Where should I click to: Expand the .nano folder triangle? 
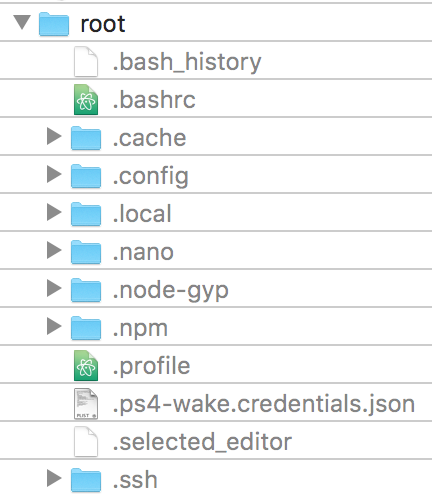tap(54, 250)
